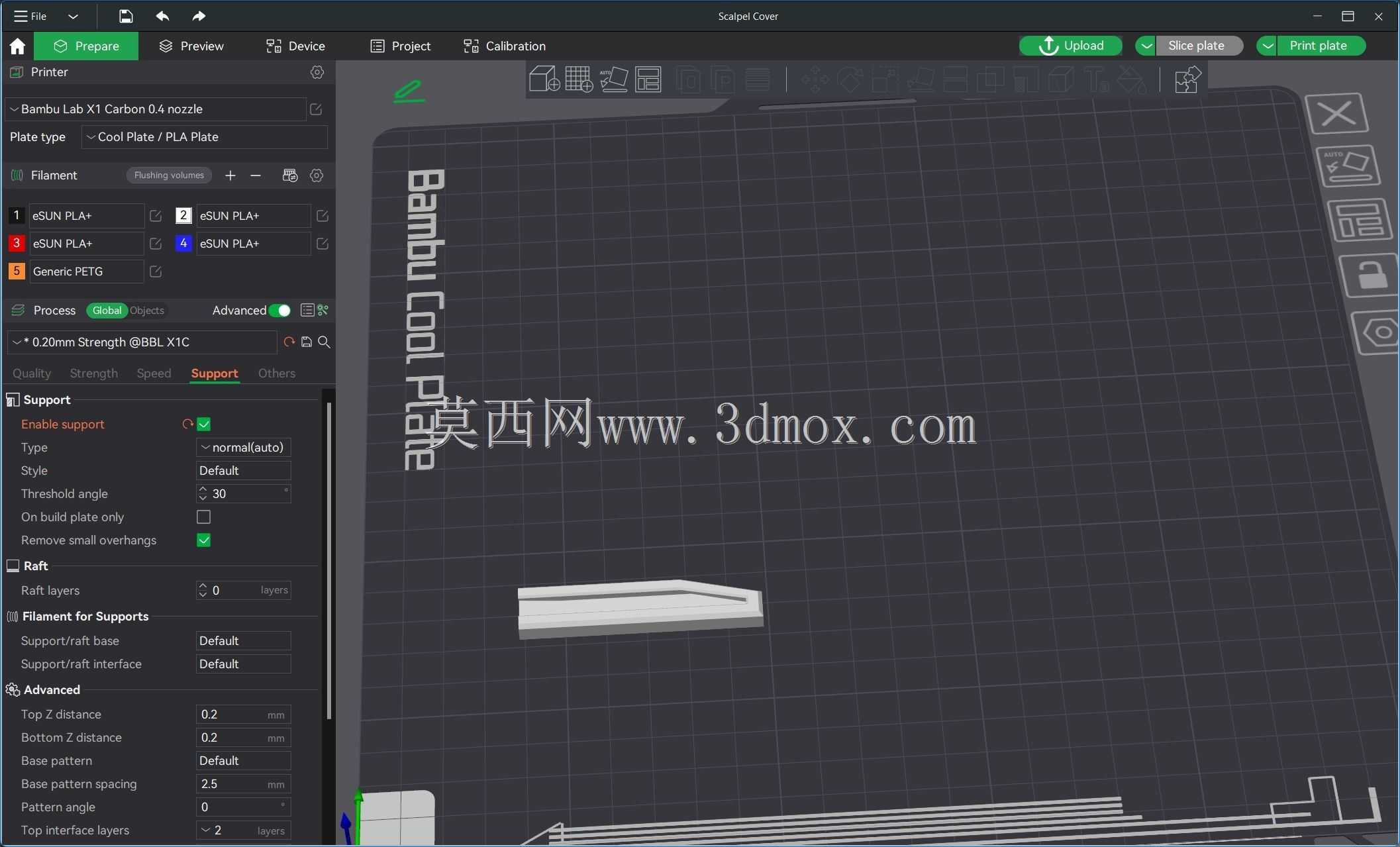Click the Home icon

pyautogui.click(x=17, y=46)
